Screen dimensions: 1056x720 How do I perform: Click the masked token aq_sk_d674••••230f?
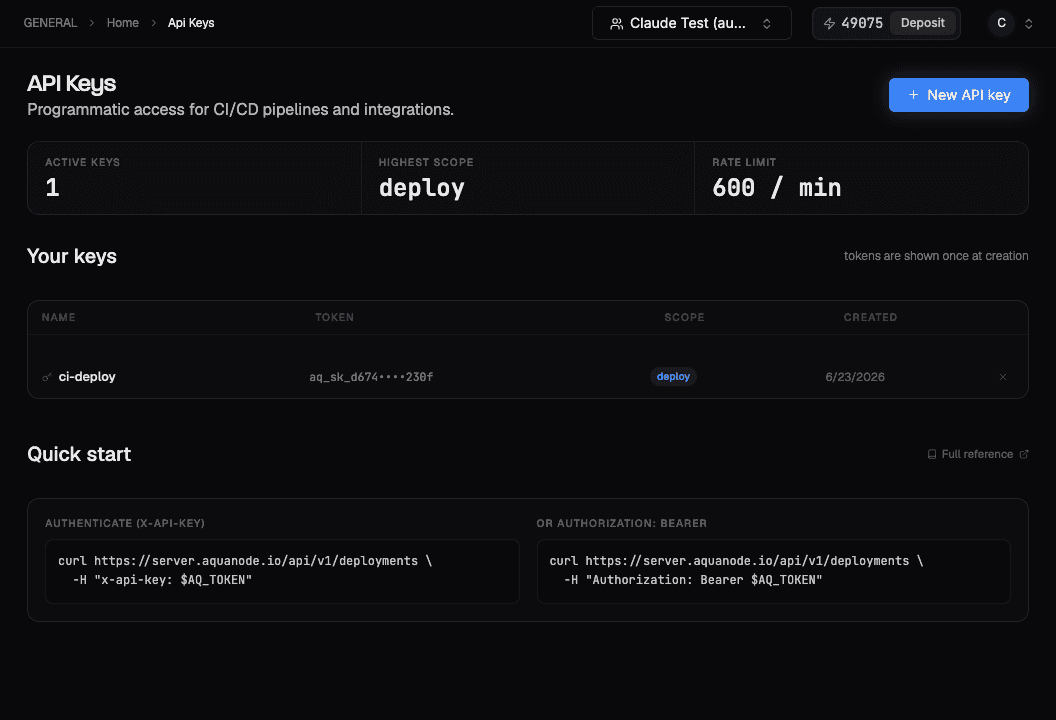[371, 377]
